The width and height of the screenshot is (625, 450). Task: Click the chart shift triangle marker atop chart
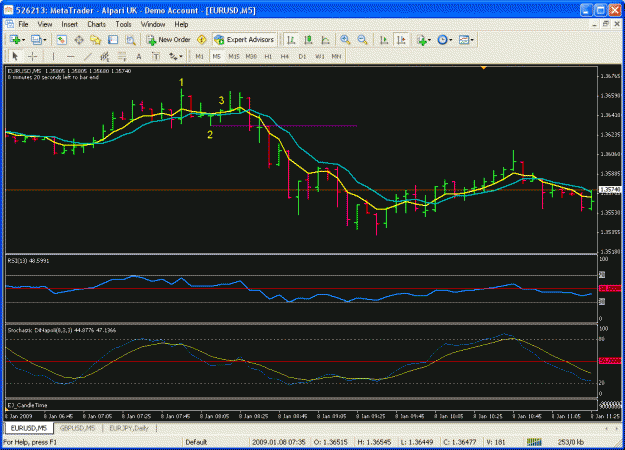[x=483, y=68]
